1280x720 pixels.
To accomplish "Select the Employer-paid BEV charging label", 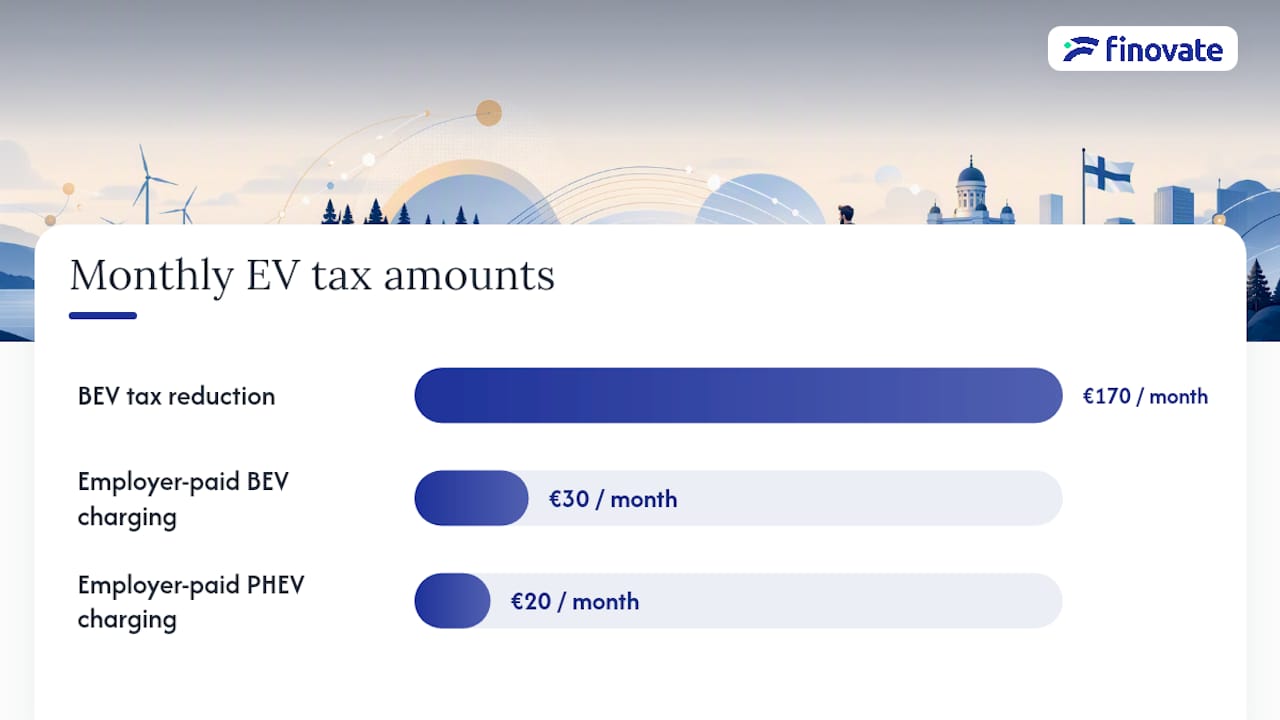I will tap(183, 499).
